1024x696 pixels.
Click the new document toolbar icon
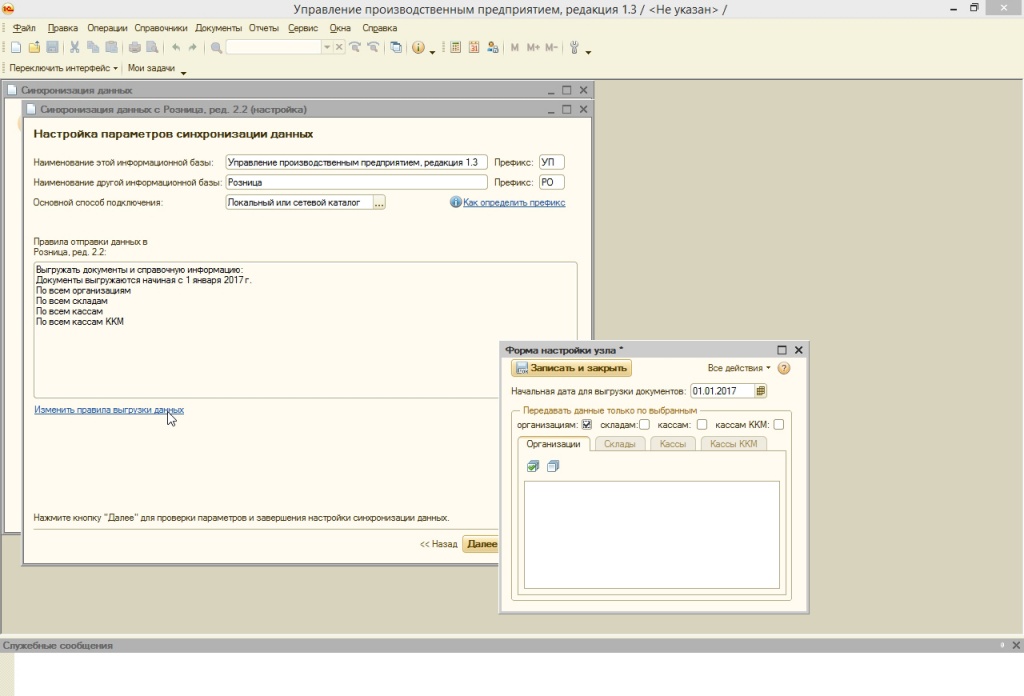point(16,47)
